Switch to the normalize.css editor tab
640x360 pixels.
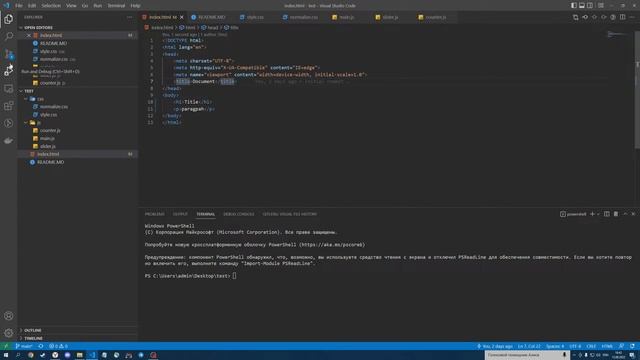303,17
